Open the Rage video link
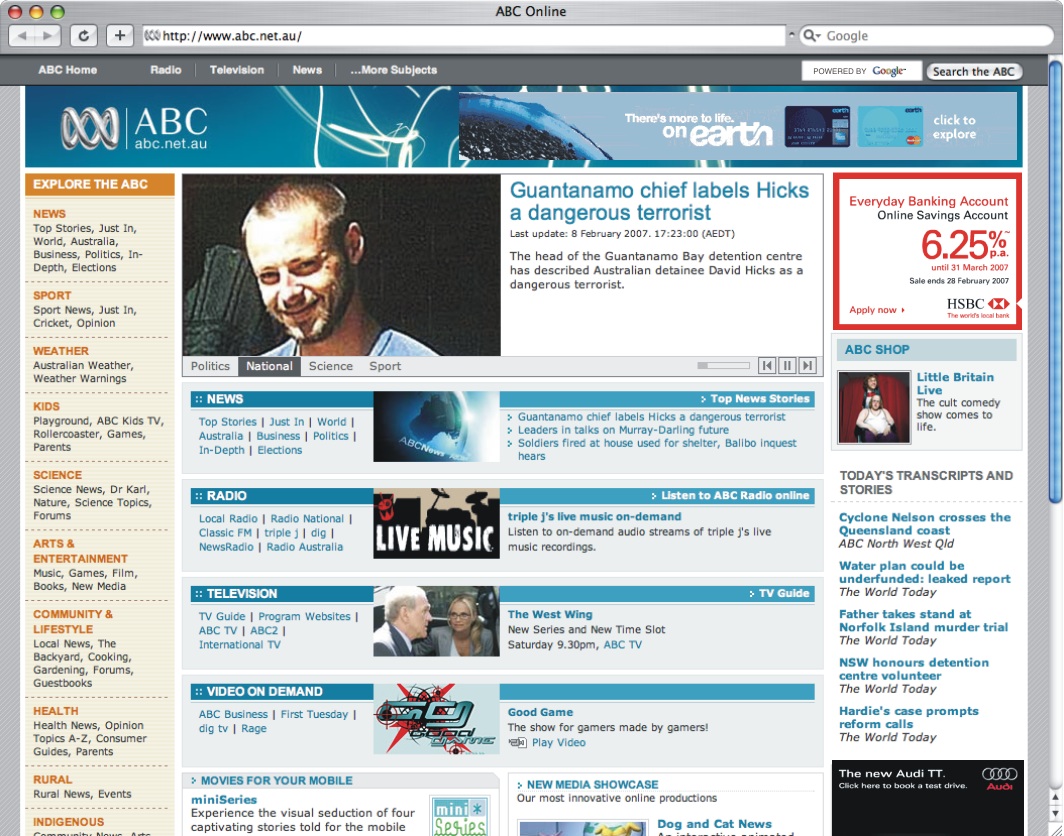This screenshot has height=836, width=1064. (x=254, y=729)
